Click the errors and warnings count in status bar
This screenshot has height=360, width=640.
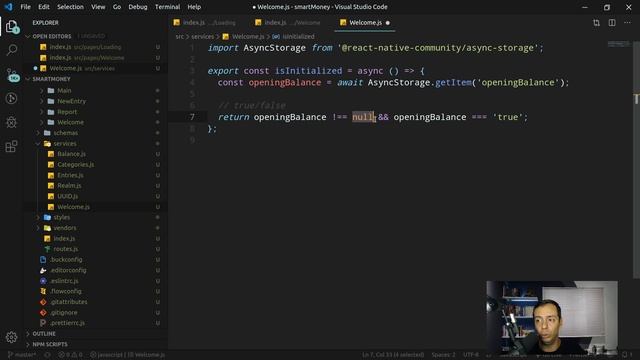click(70, 355)
